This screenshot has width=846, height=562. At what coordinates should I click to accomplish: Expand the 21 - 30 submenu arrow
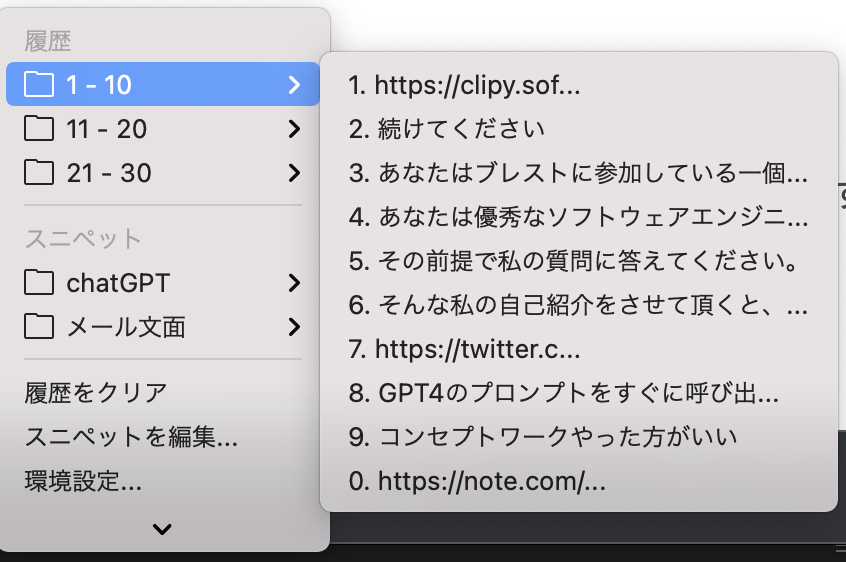[293, 173]
